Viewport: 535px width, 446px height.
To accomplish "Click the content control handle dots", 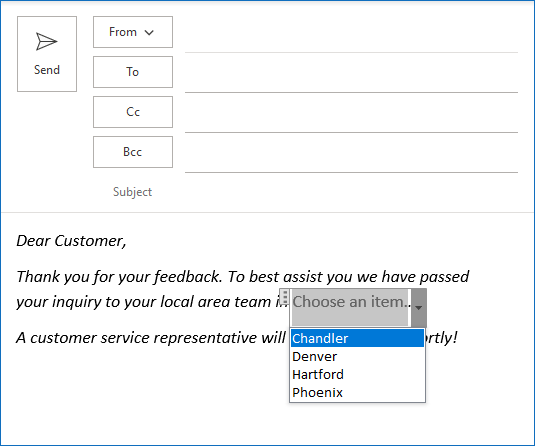I will coord(285,297).
